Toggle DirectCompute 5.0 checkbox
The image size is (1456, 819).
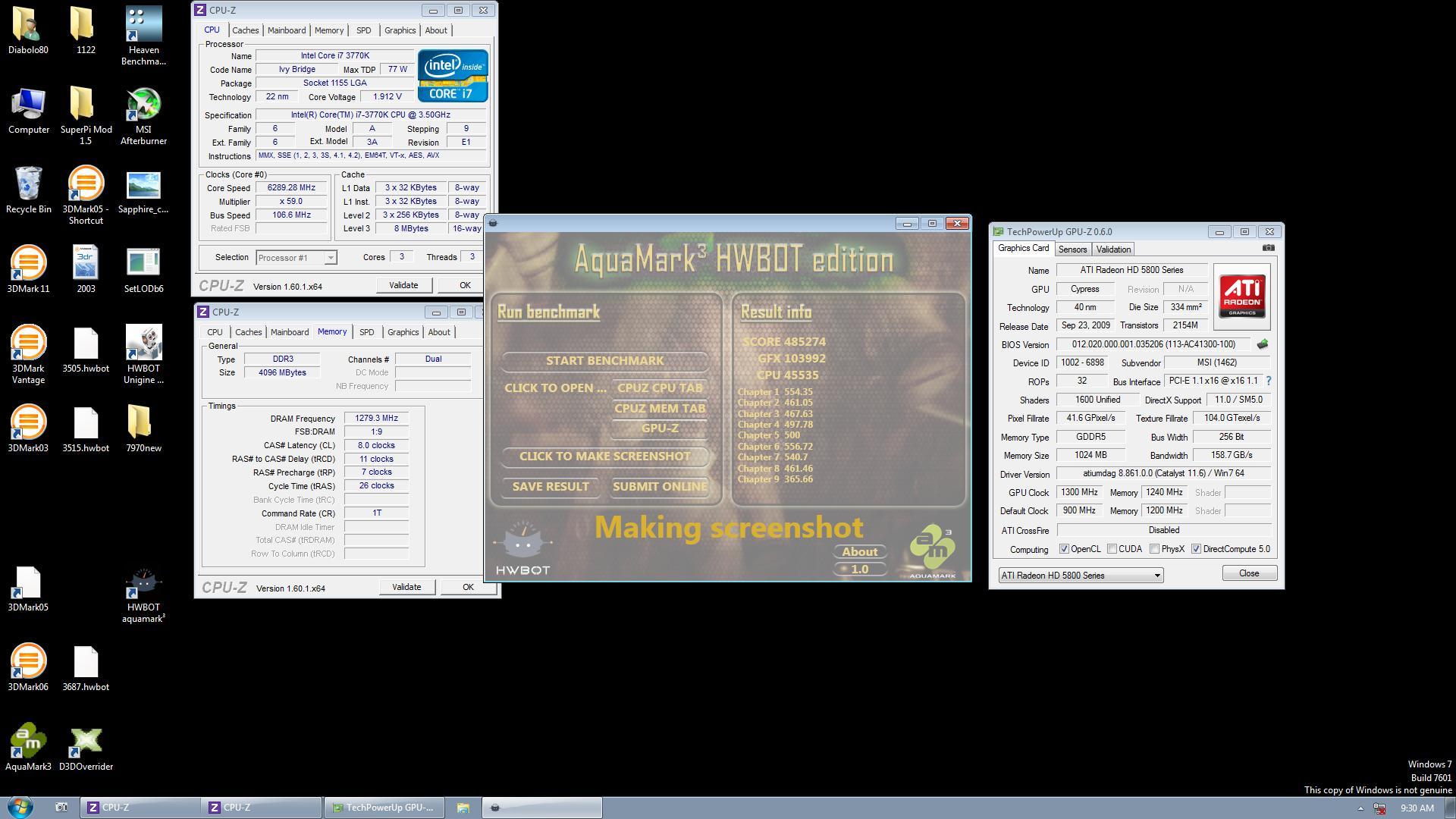[x=1196, y=549]
